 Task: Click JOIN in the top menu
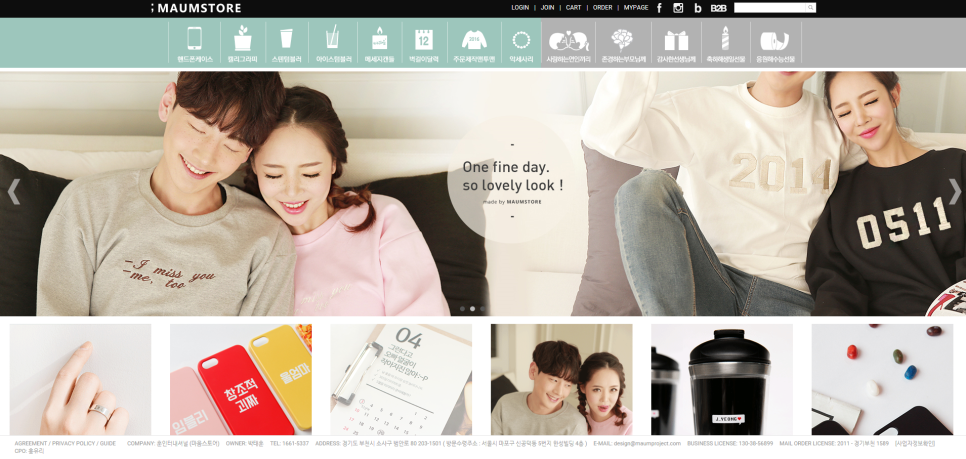pyautogui.click(x=547, y=8)
